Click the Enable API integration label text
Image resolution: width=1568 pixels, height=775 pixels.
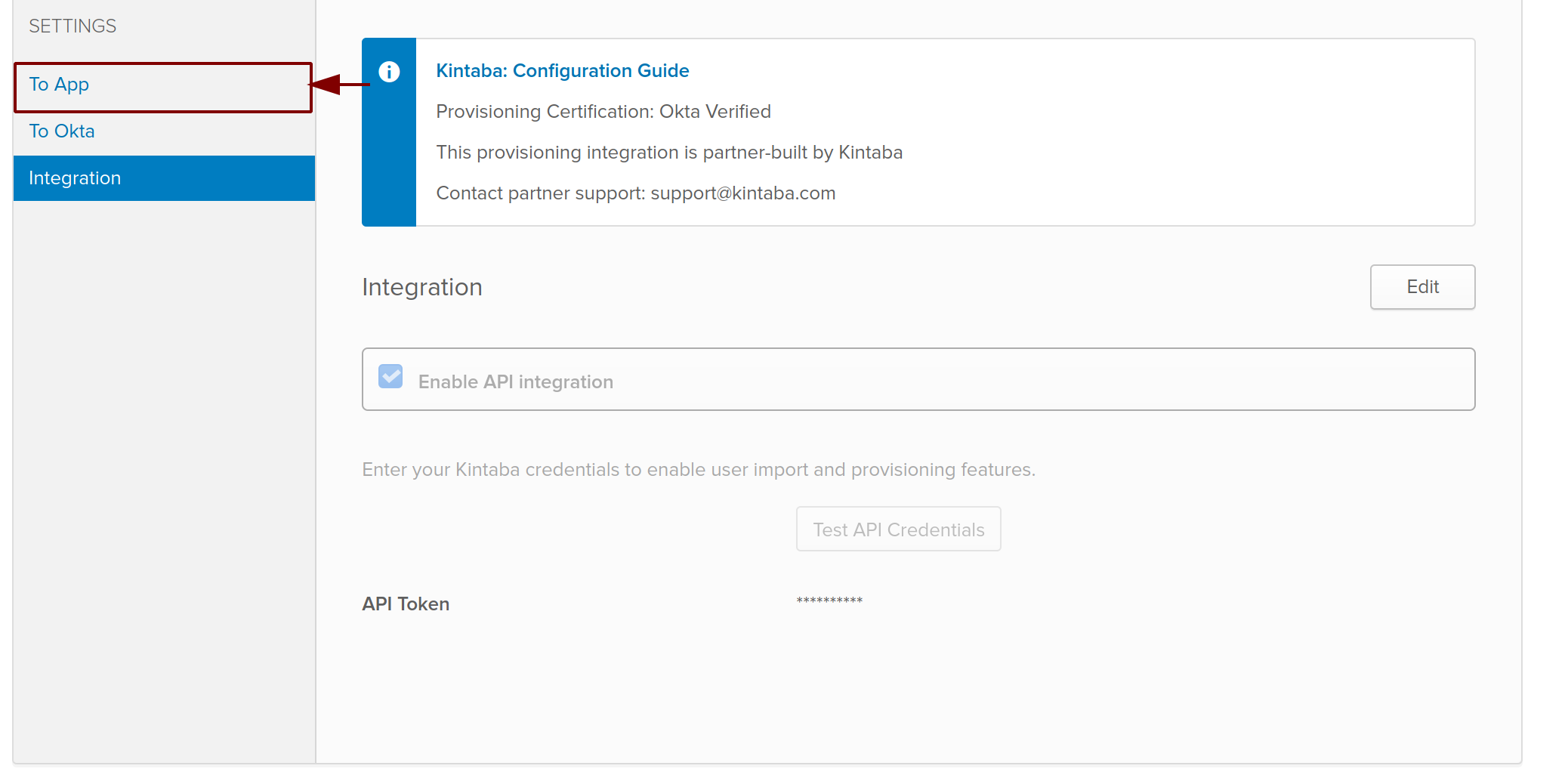515,382
